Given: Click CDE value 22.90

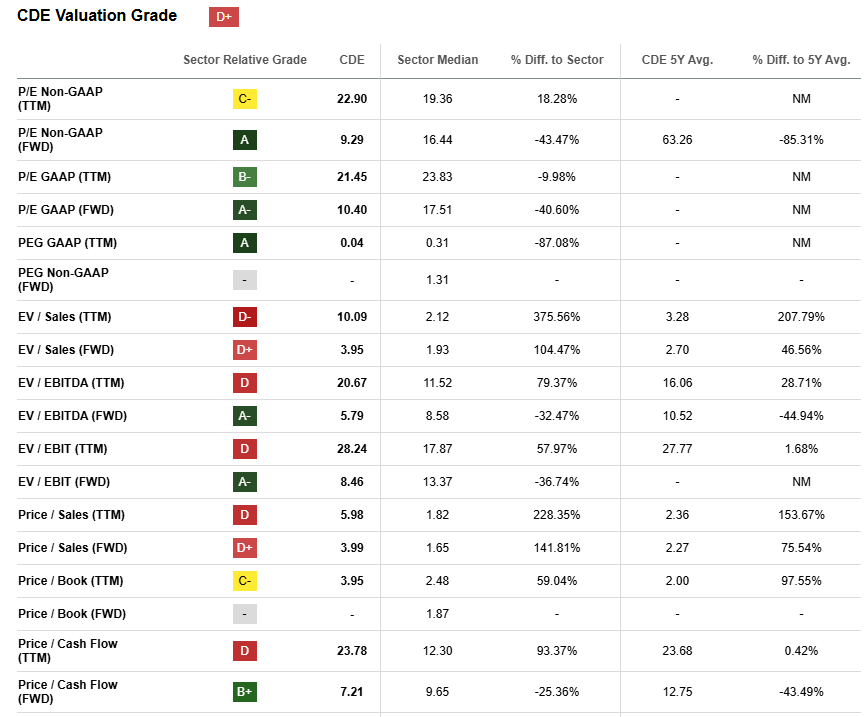Looking at the screenshot, I should (x=352, y=99).
